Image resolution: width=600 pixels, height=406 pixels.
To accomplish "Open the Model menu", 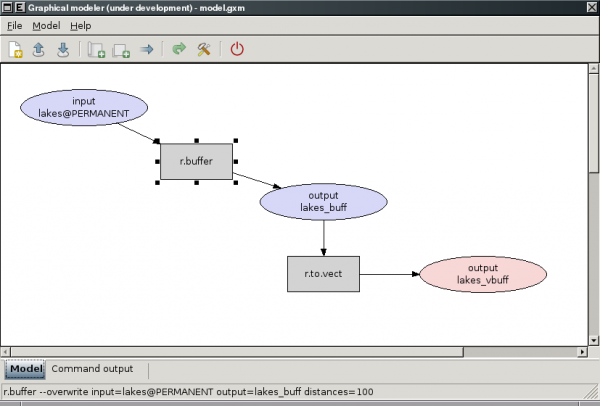I will pyautogui.click(x=46, y=25).
